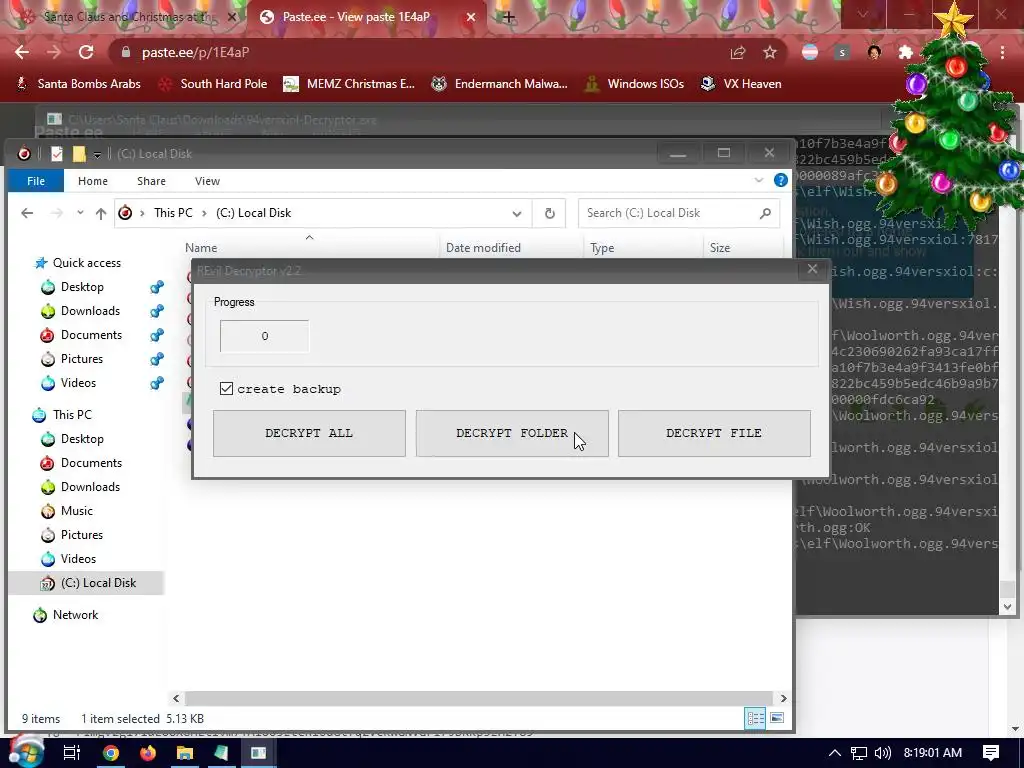The height and width of the screenshot is (768, 1024).
Task: Toggle the create backup checkbox
Action: click(227, 389)
